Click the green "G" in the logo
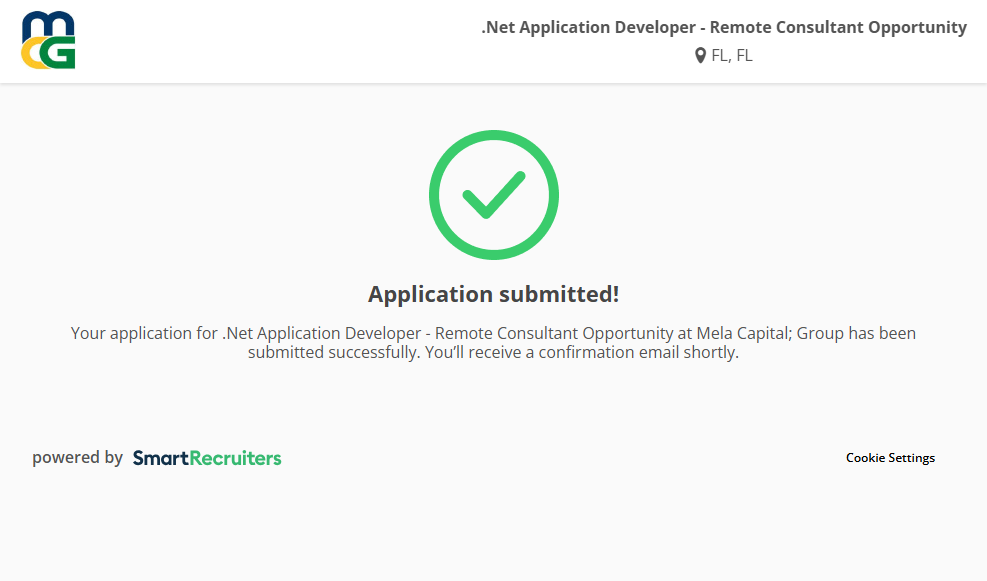This screenshot has width=987, height=581. (60, 54)
